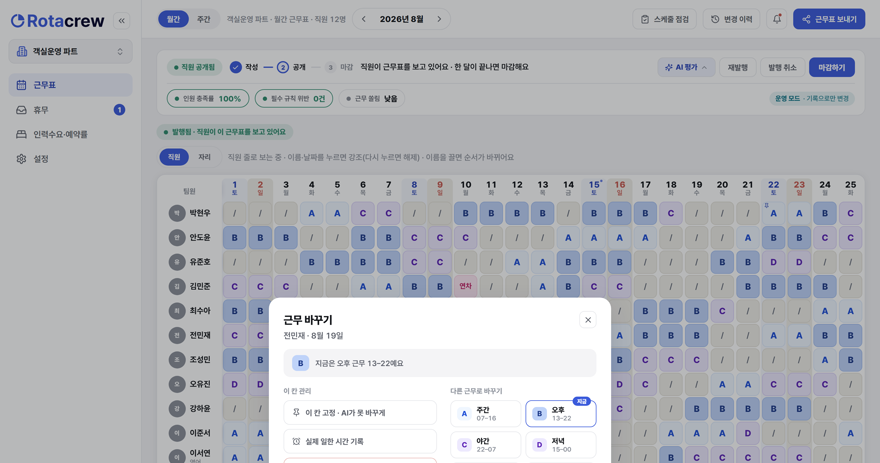The width and height of the screenshot is (880, 463).
Task: Click 오유진's avatar
Action: tap(177, 384)
